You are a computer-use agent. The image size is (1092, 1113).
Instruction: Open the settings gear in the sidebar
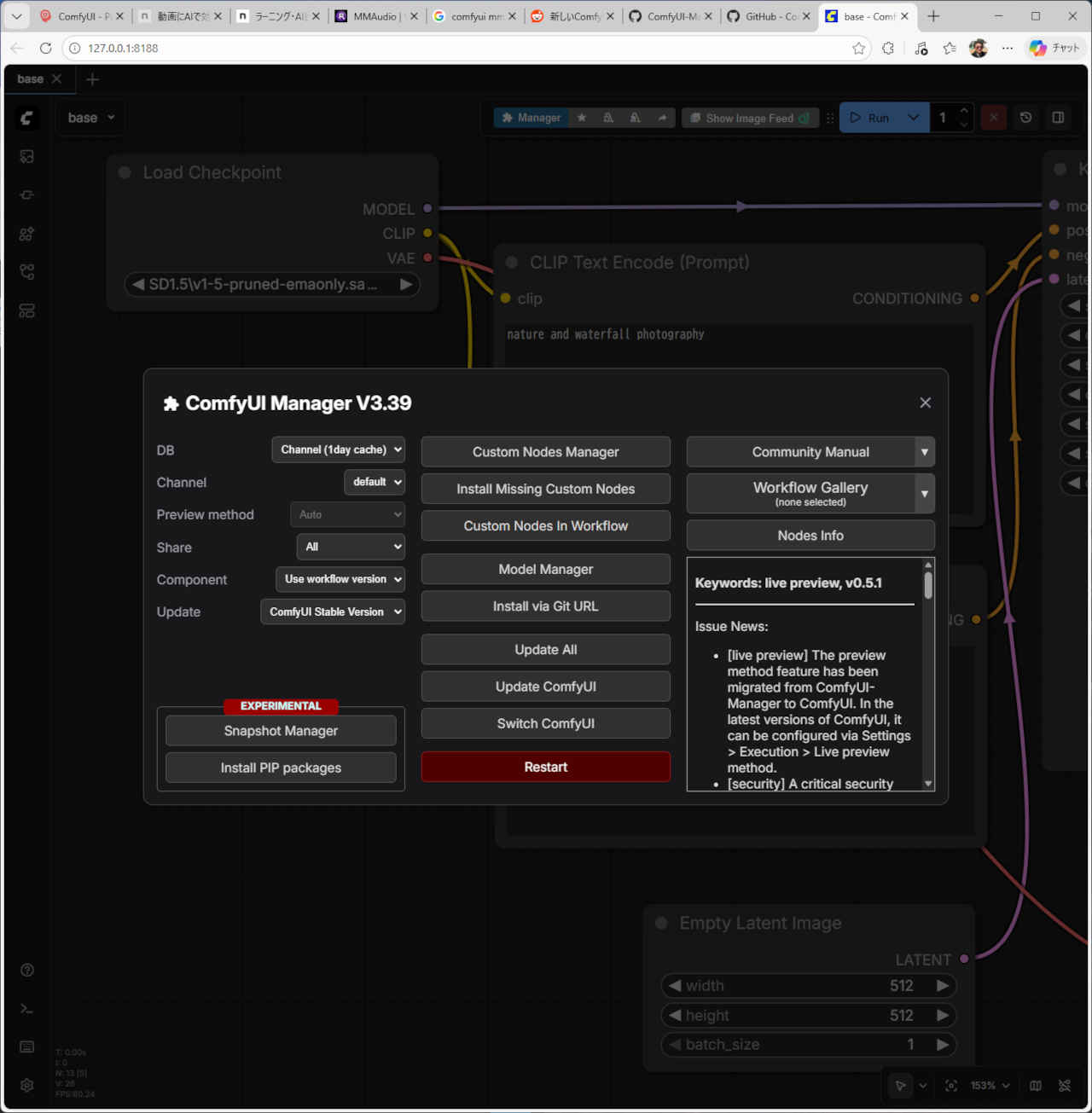27,1085
